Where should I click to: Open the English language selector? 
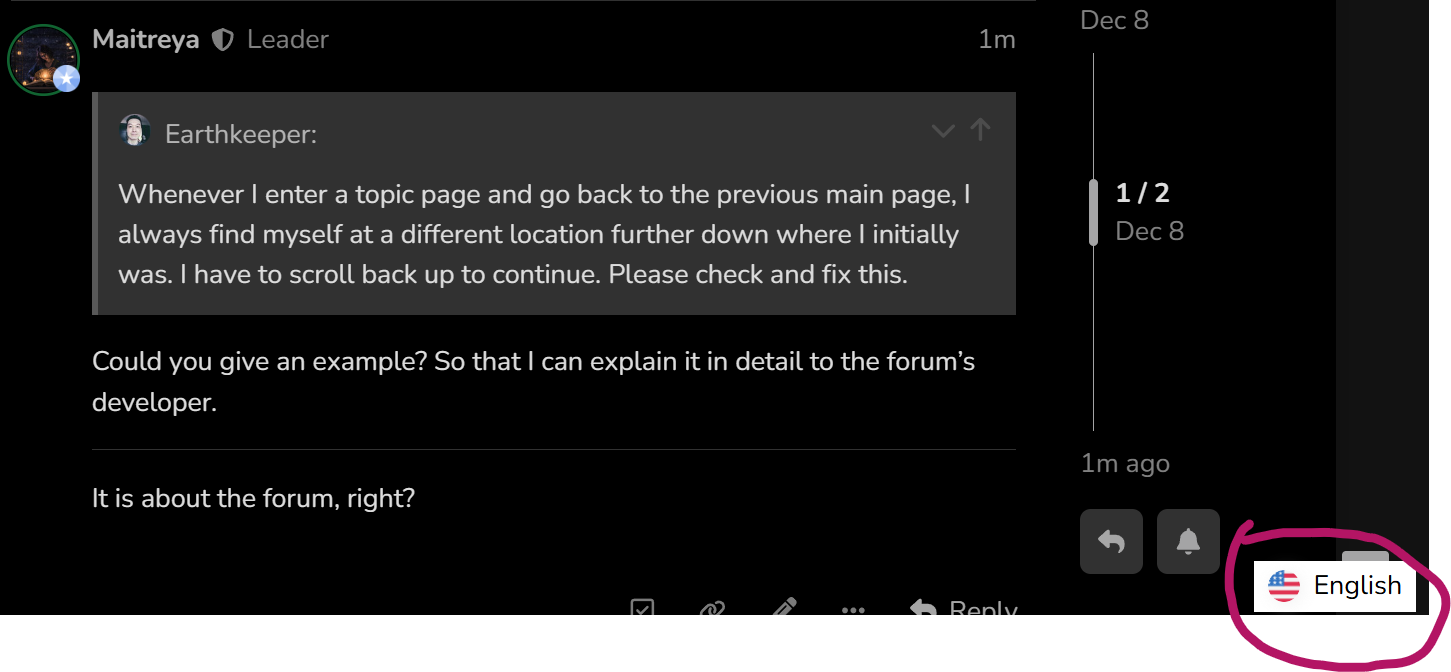click(x=1335, y=586)
